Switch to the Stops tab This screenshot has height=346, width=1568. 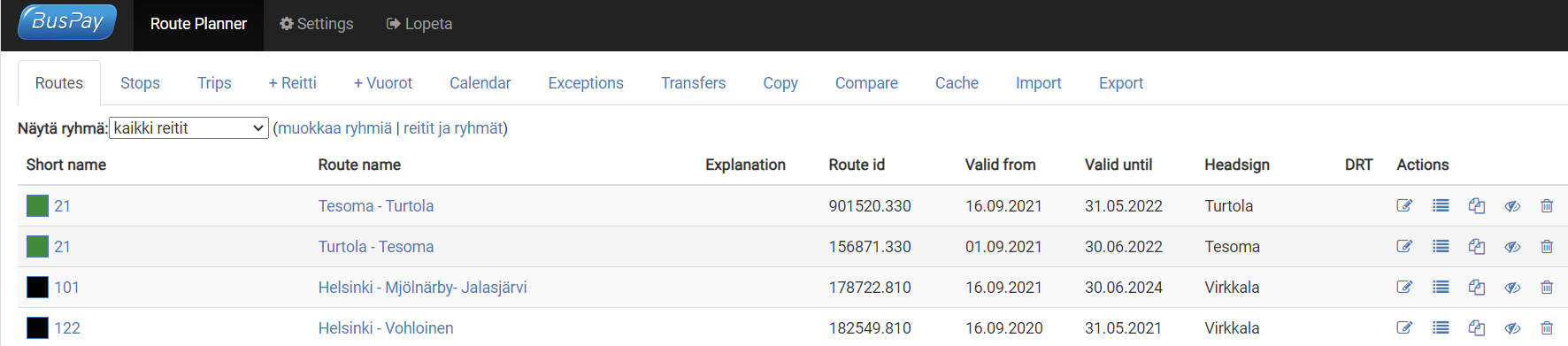point(140,83)
